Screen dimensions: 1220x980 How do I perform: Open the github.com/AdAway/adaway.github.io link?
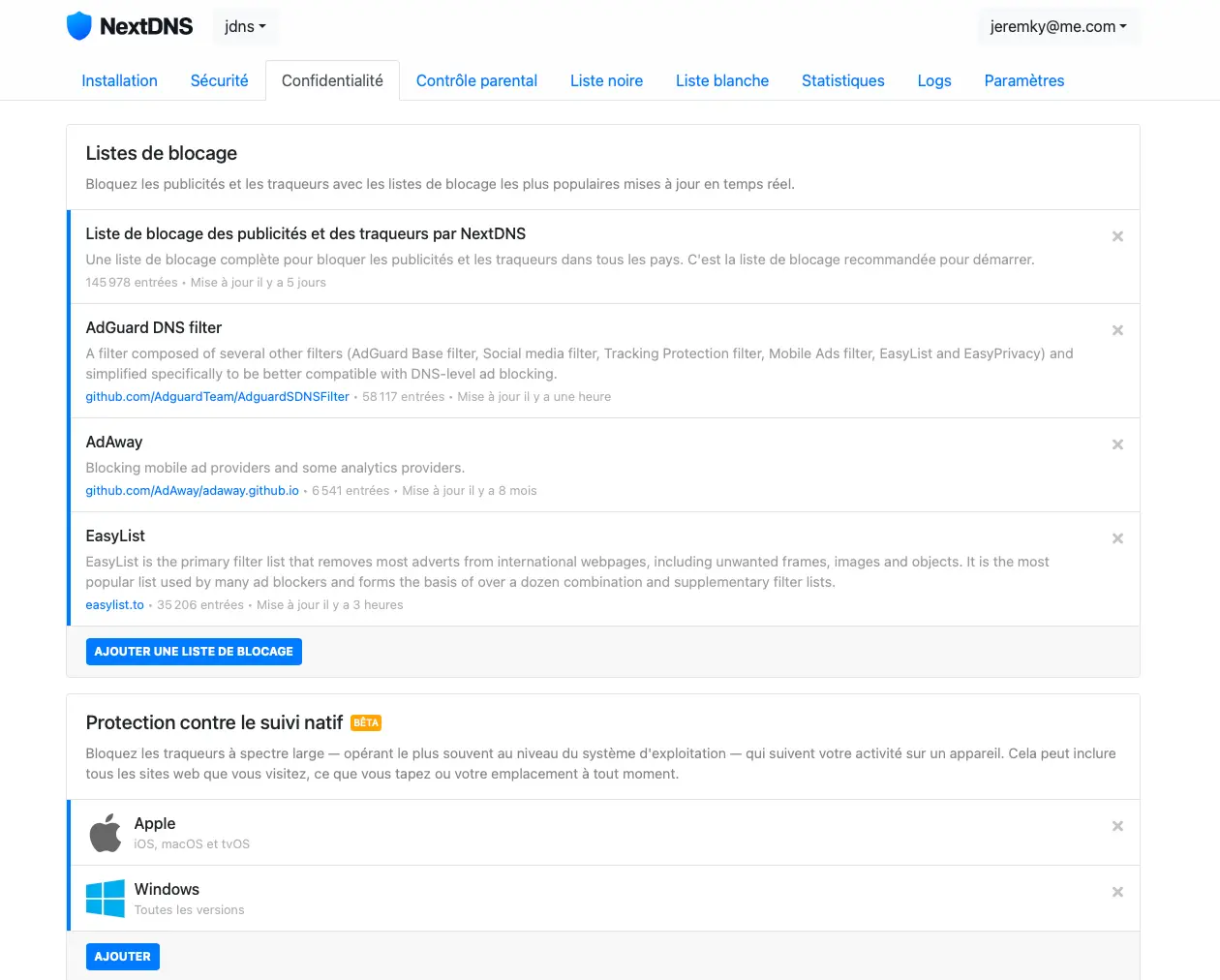tap(192, 491)
